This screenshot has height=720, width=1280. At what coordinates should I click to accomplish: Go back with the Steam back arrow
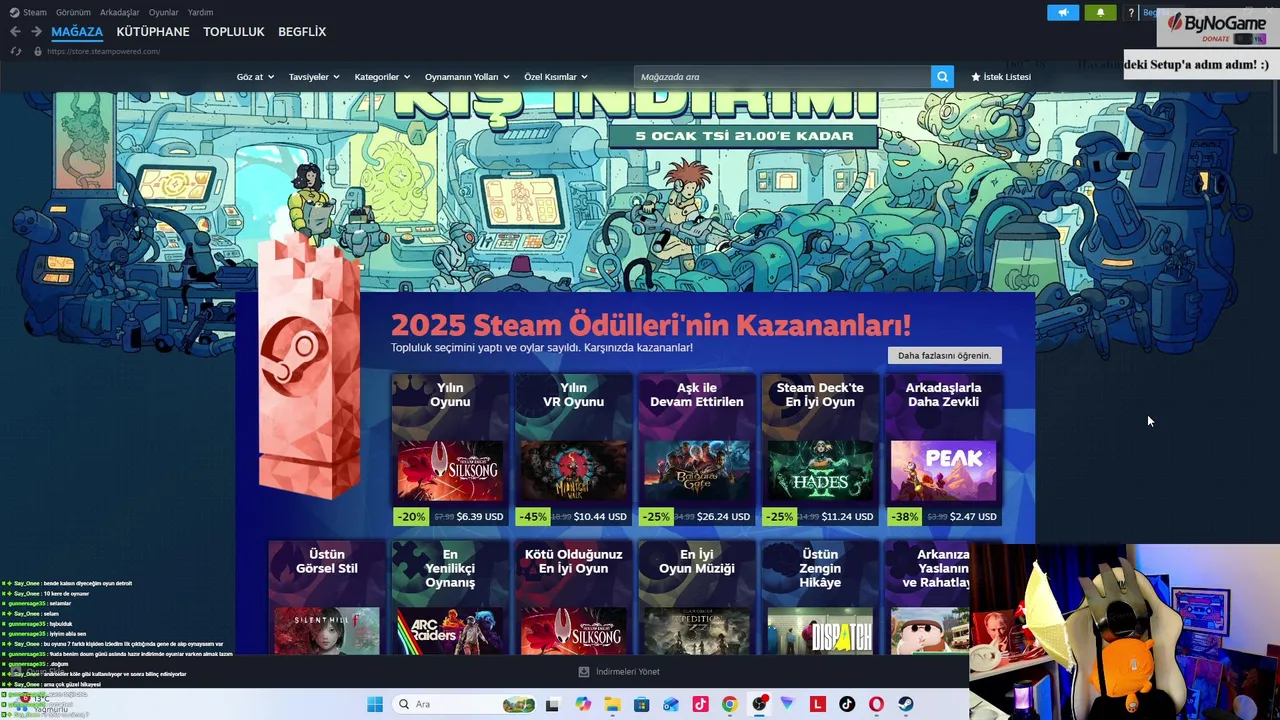click(15, 32)
